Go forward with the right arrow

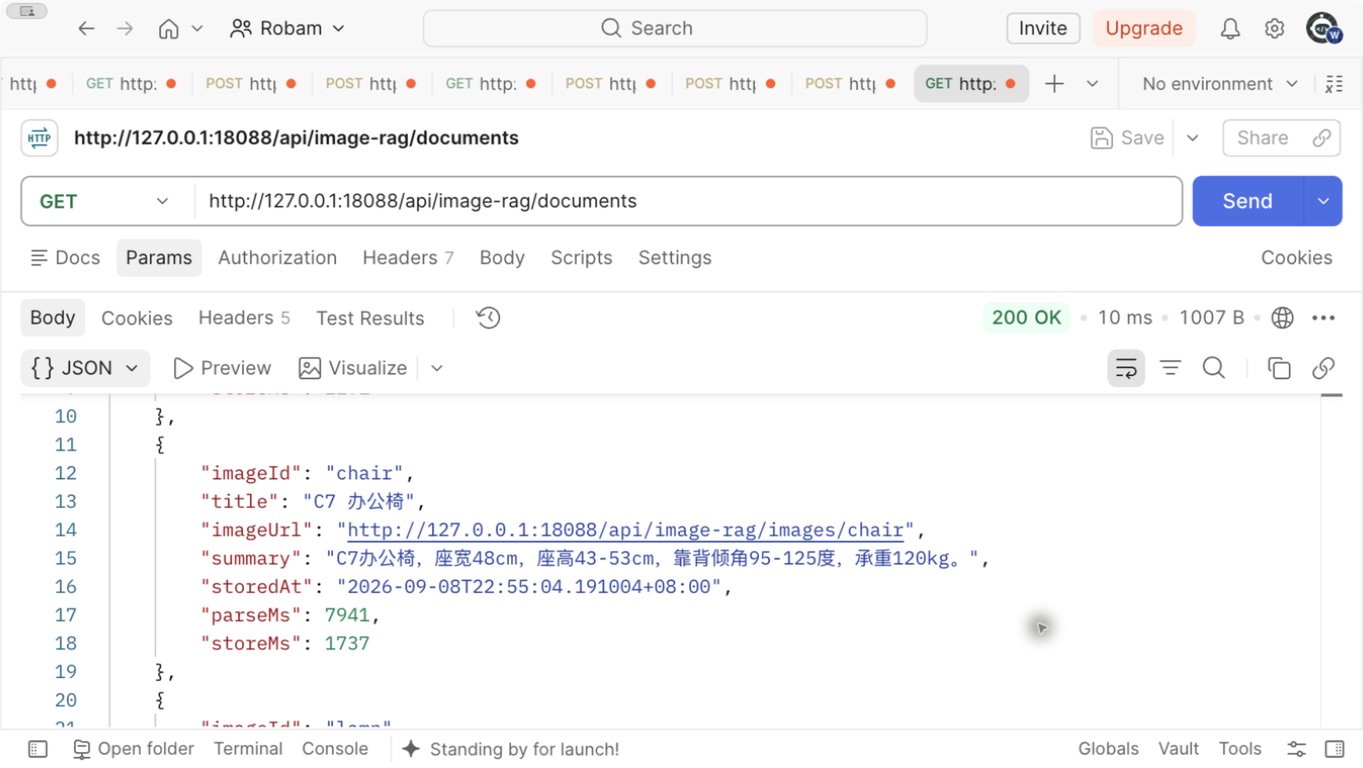[x=125, y=29]
